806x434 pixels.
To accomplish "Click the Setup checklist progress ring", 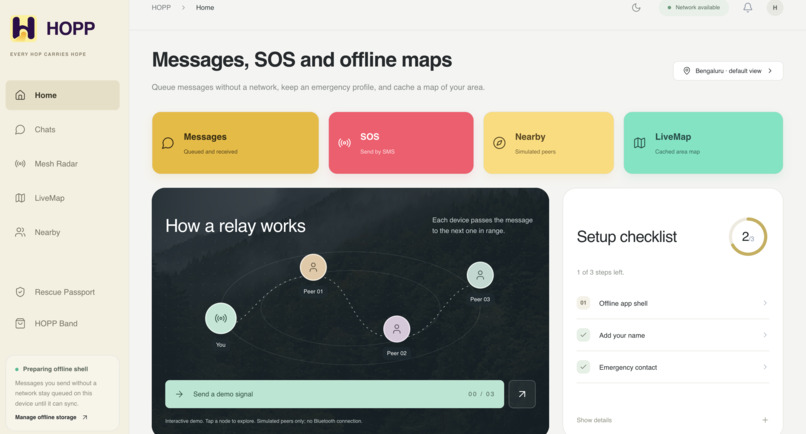I will pos(748,237).
